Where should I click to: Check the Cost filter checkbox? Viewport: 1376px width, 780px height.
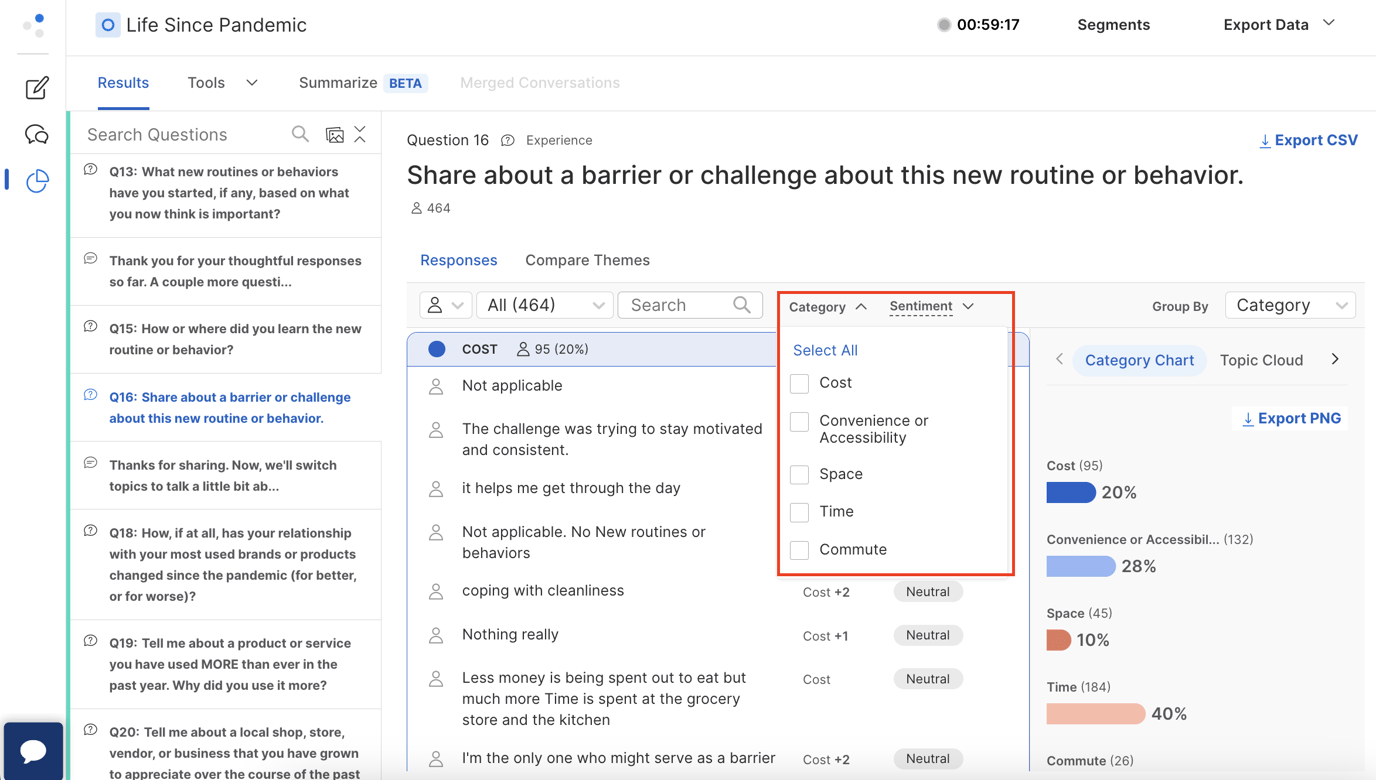pyautogui.click(x=799, y=383)
